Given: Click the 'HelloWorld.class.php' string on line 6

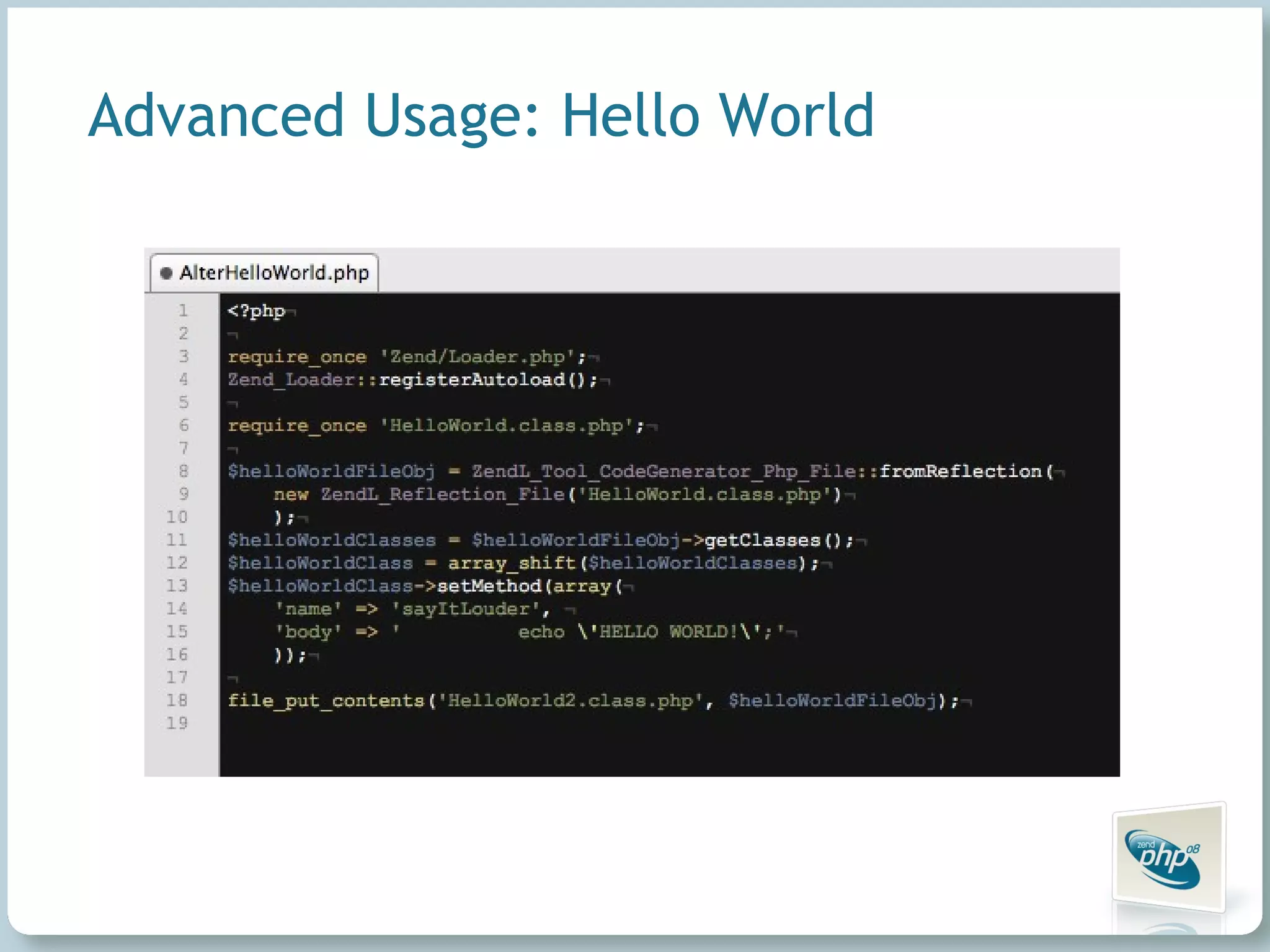Looking at the screenshot, I should (x=507, y=426).
